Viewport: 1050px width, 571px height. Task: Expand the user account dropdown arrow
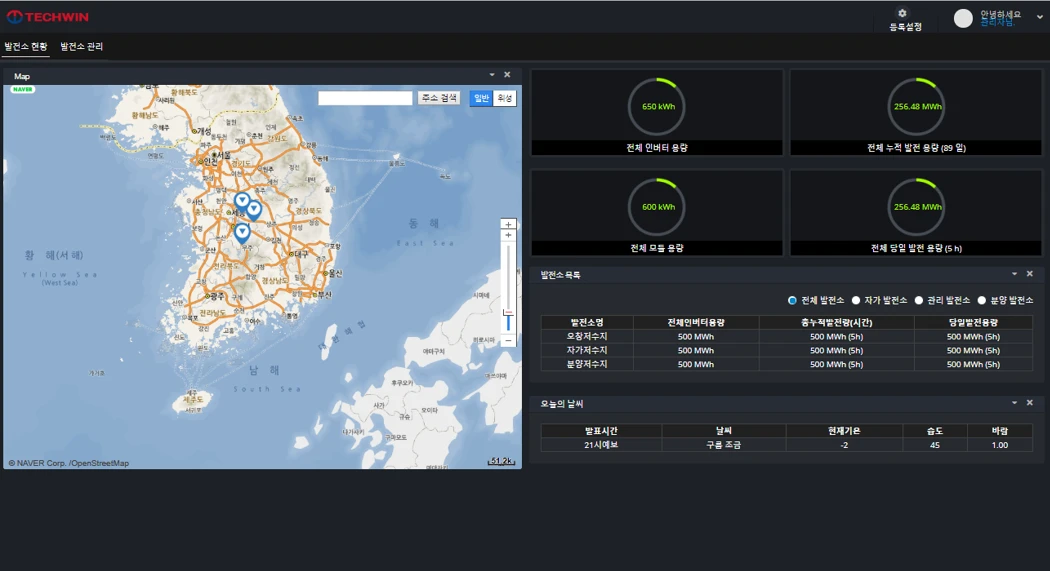1039,17
